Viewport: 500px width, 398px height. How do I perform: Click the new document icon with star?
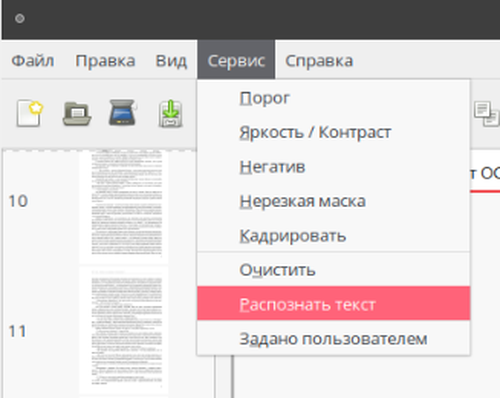(30, 113)
